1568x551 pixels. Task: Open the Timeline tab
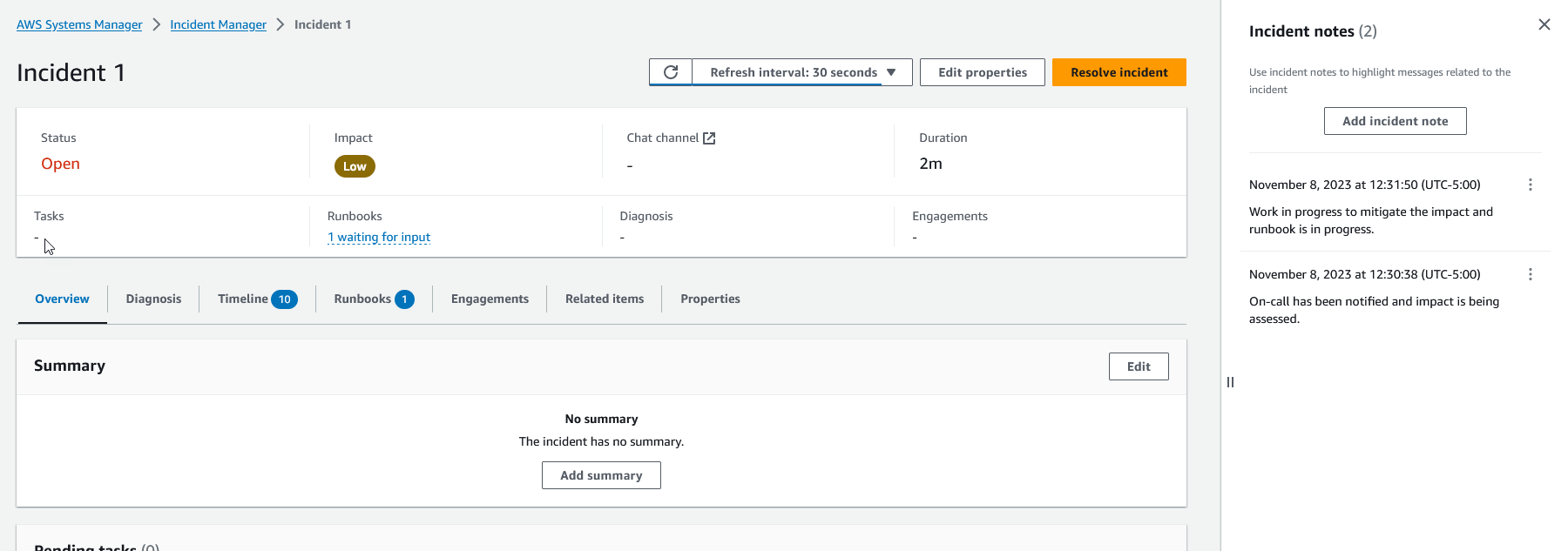click(256, 299)
